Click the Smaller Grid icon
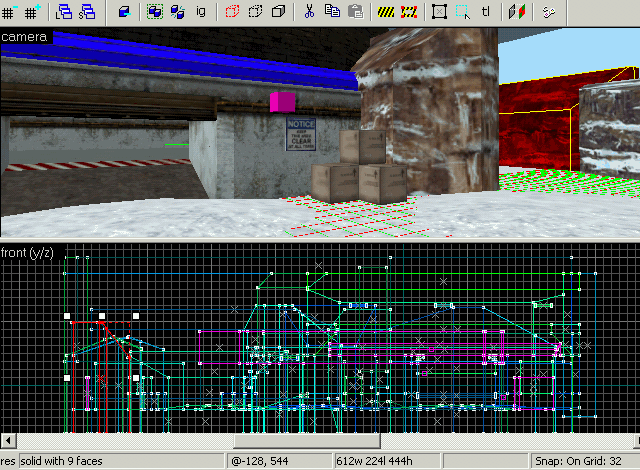640x470 pixels. [9, 12]
